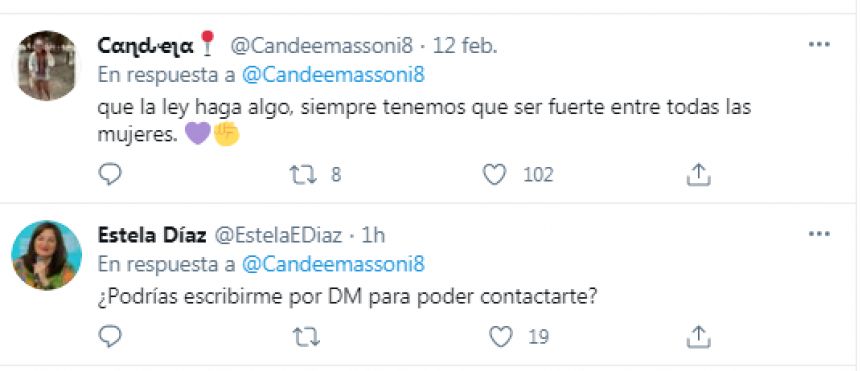Like Estela Díaz's tweet with 19 likes
This screenshot has width=862, height=371.
click(500, 336)
